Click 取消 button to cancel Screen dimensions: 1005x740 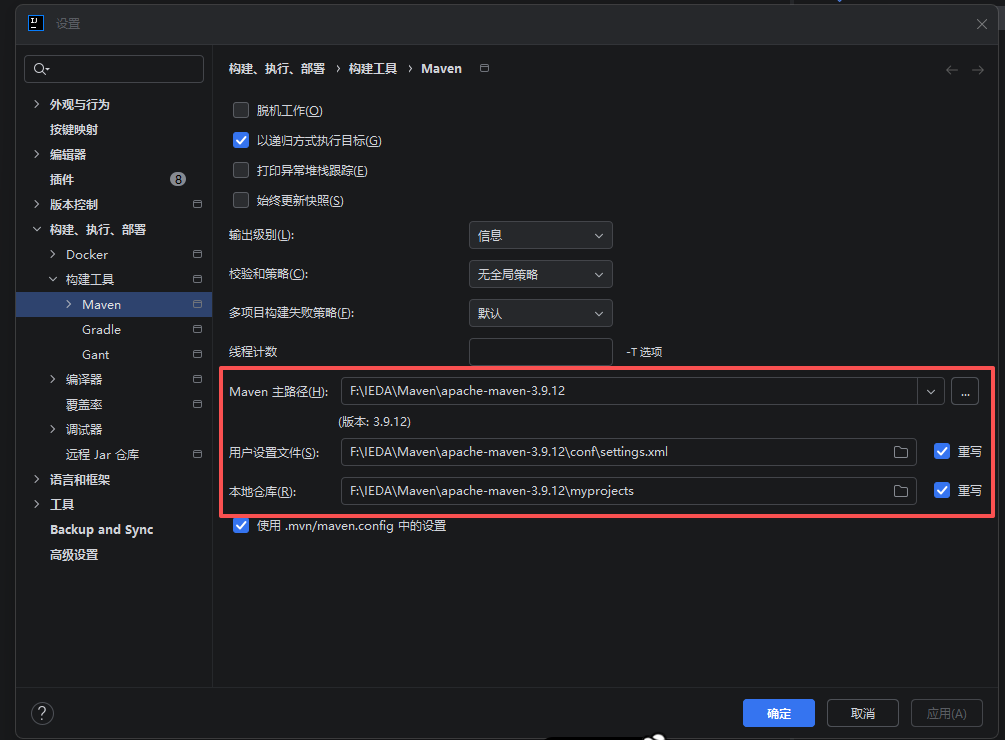pos(863,713)
